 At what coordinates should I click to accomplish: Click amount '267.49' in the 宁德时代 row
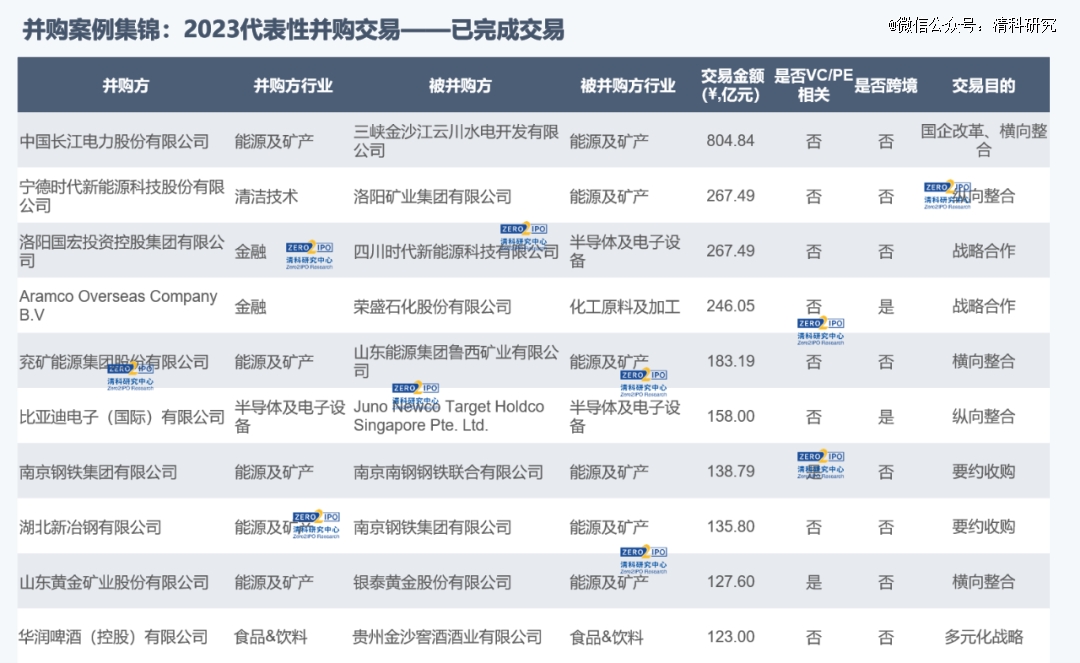[x=730, y=196]
